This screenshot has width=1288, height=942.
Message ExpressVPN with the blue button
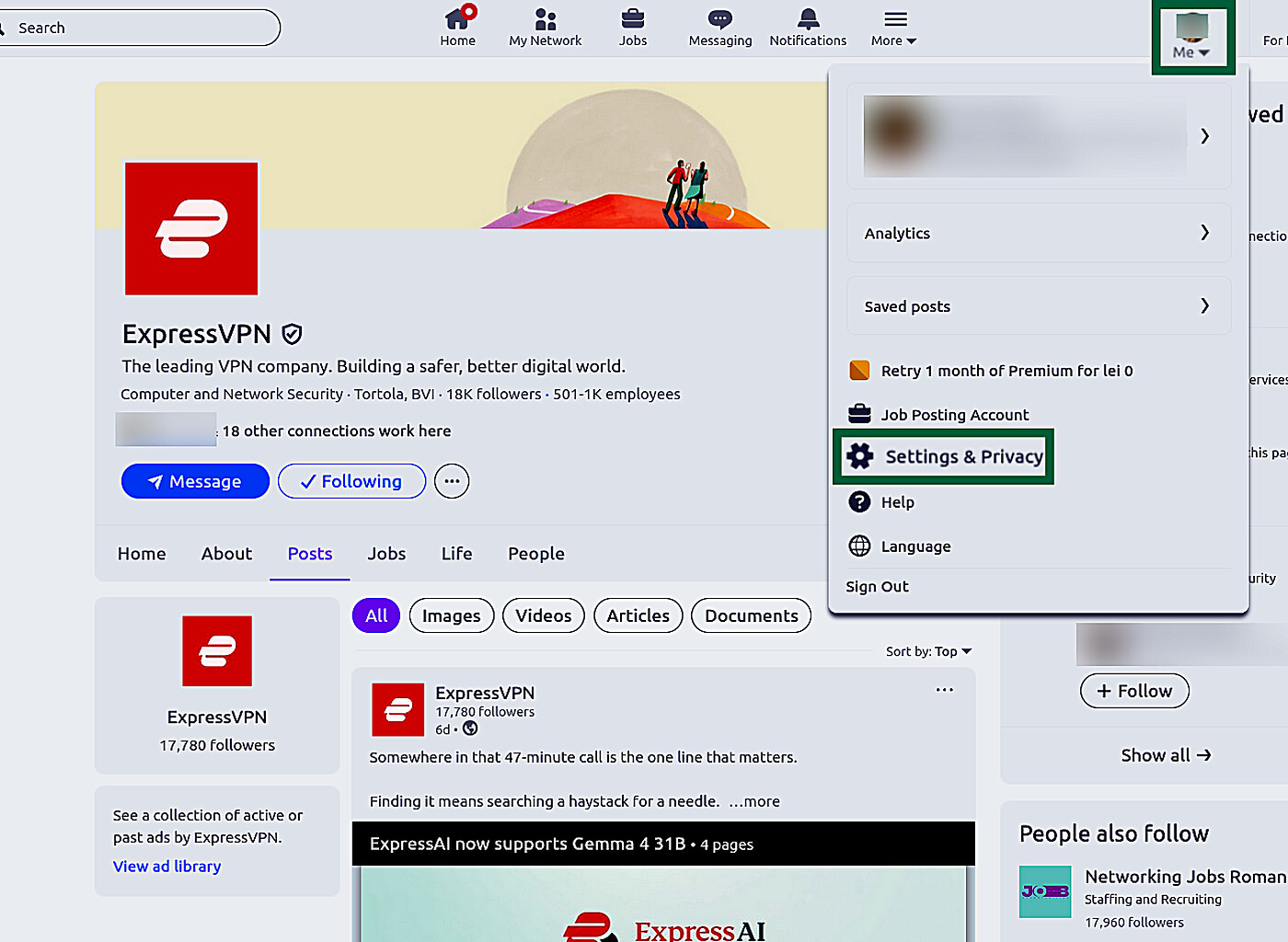tap(195, 481)
